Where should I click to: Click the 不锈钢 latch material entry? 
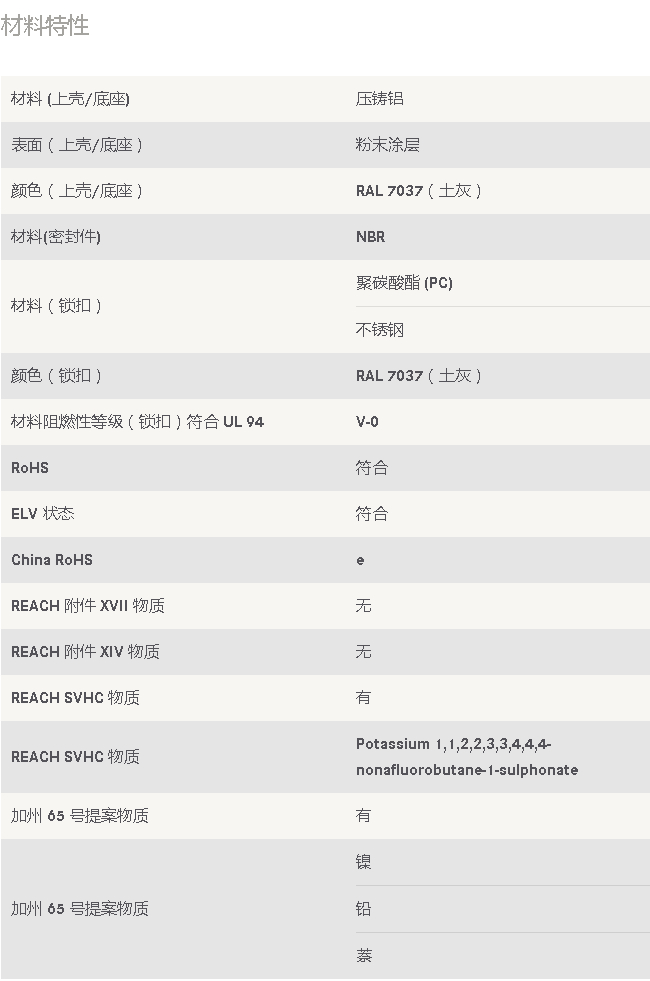pos(380,330)
